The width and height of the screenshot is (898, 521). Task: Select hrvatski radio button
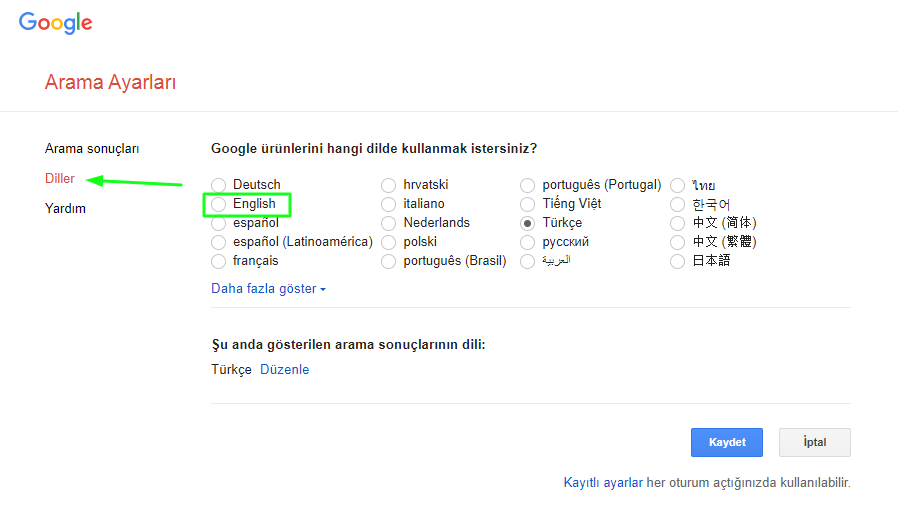coord(388,185)
